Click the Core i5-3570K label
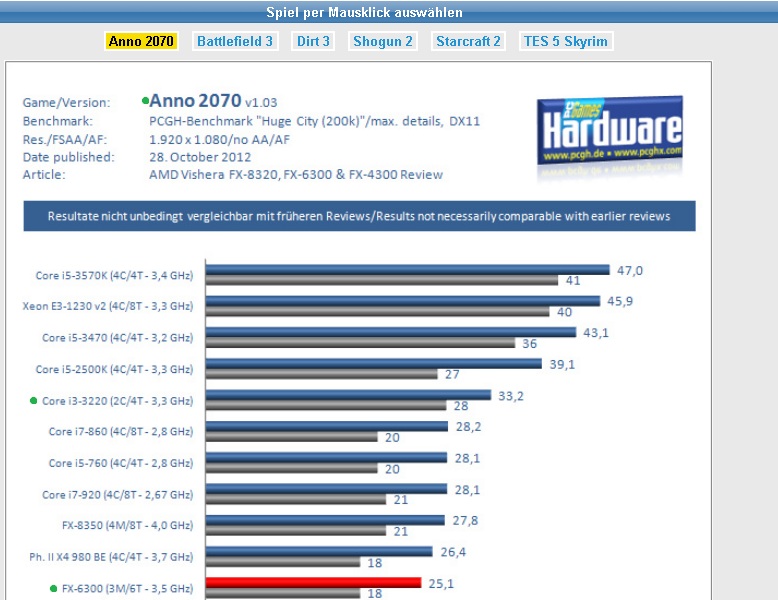The image size is (778, 600). (x=114, y=275)
